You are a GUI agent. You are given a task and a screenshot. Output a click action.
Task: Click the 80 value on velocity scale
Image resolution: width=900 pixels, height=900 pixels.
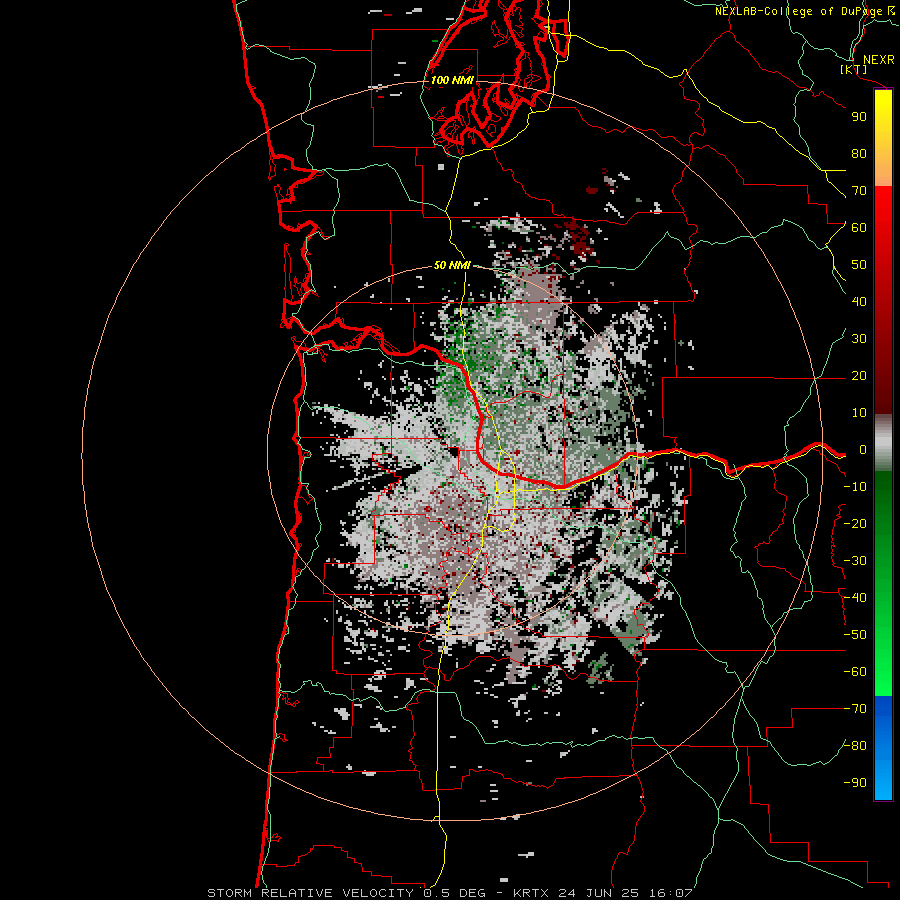coord(859,154)
